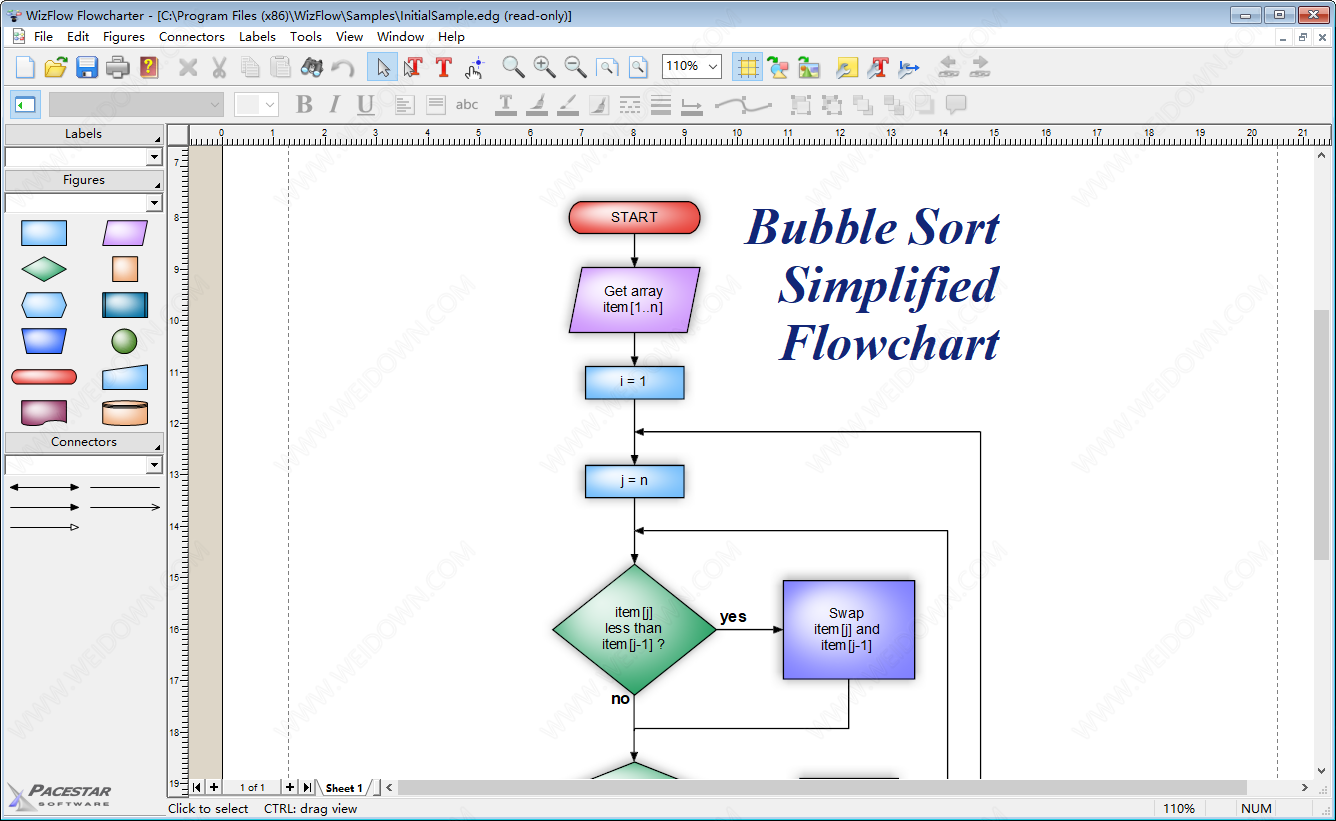
Task: Toggle the side panel visibility button
Action: pyautogui.click(x=25, y=104)
